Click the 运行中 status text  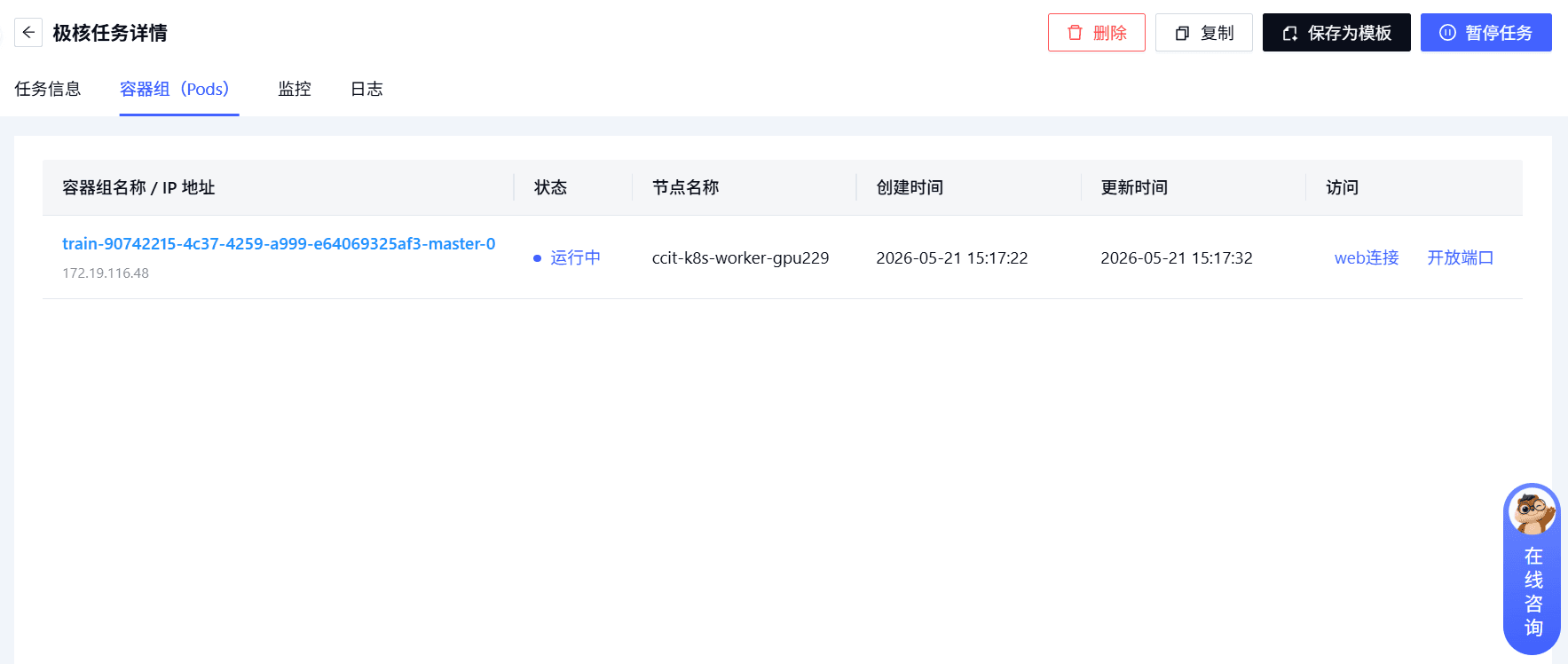point(575,257)
